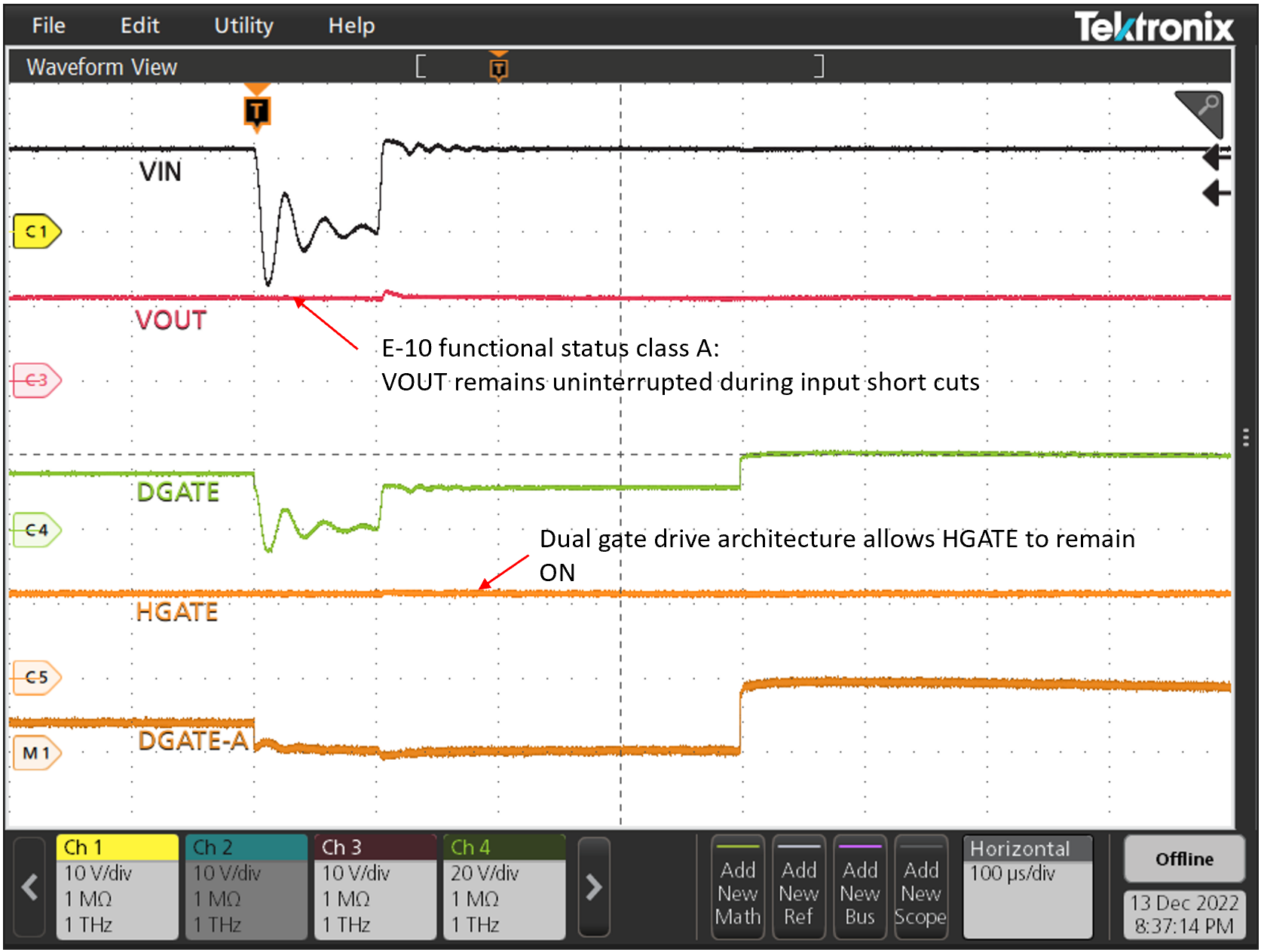Click the trigger level arrow on the right edge
Screen dimensions: 1261x952
(1215, 193)
